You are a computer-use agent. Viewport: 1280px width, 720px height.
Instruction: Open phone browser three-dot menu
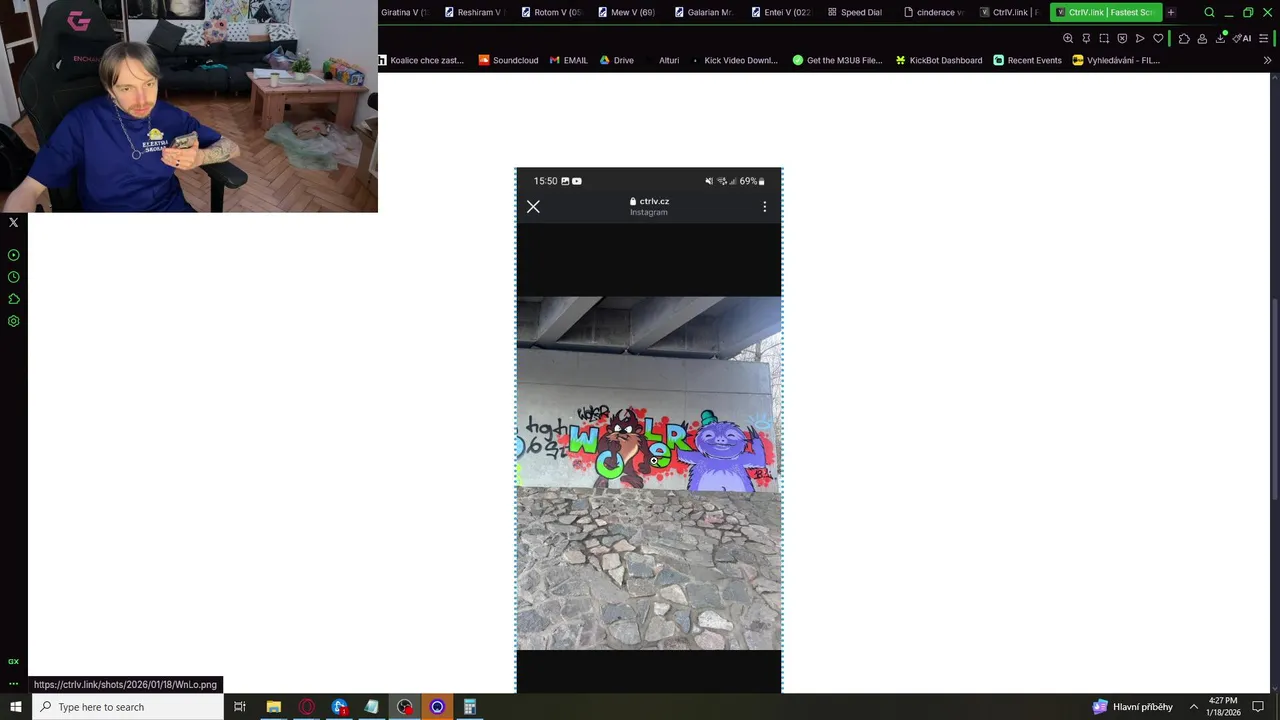pyautogui.click(x=764, y=206)
